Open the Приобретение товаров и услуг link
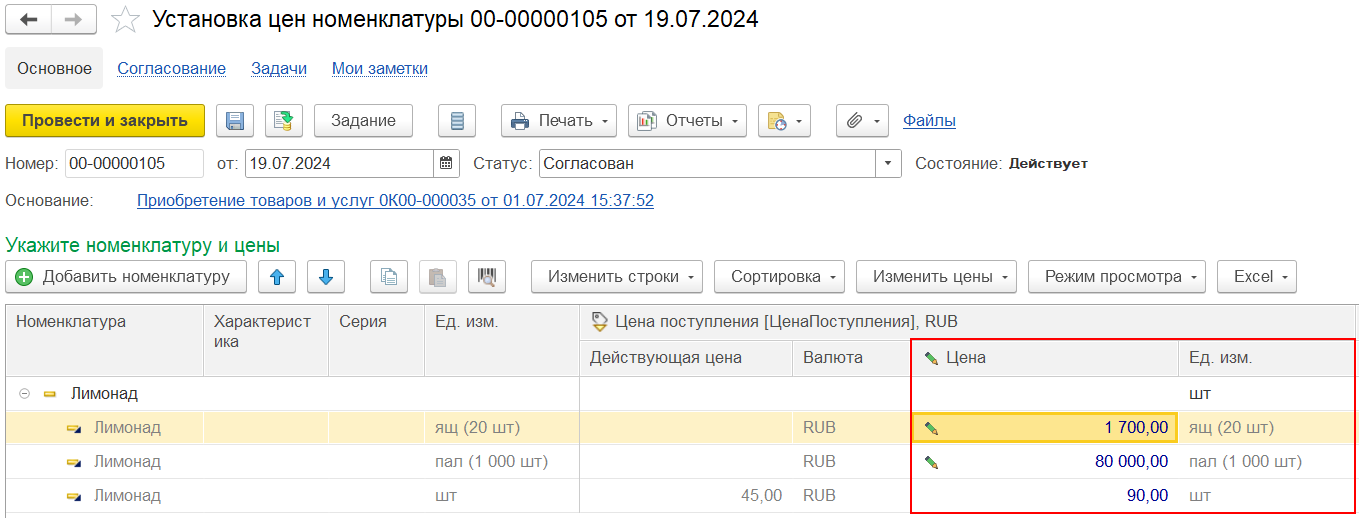This screenshot has height=518, width=1359. pos(395,200)
